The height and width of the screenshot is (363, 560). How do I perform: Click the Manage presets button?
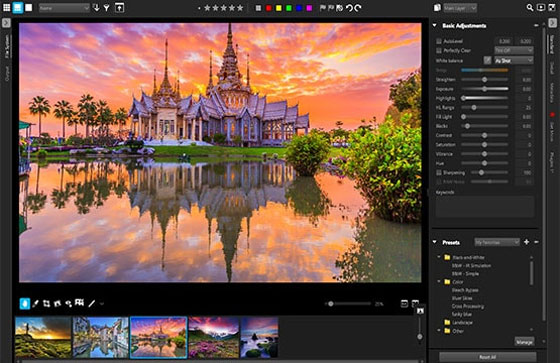[524, 342]
